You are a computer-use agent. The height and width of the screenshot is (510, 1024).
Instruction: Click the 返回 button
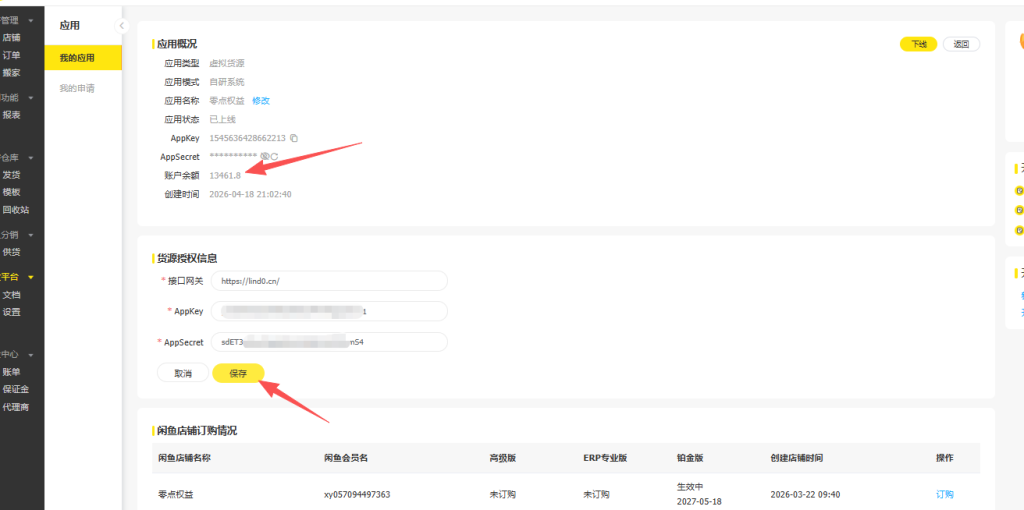[x=961, y=44]
